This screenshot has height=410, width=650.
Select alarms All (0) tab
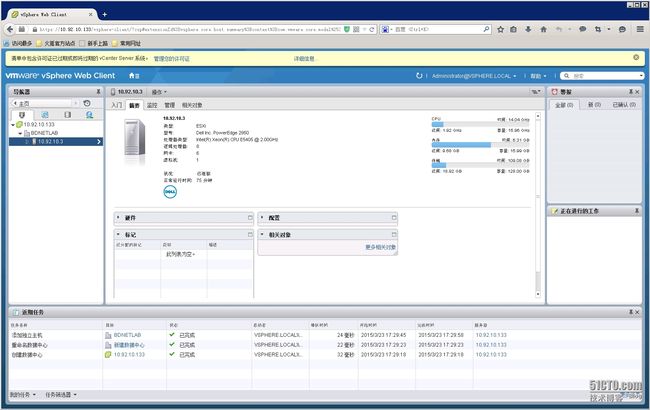point(564,105)
